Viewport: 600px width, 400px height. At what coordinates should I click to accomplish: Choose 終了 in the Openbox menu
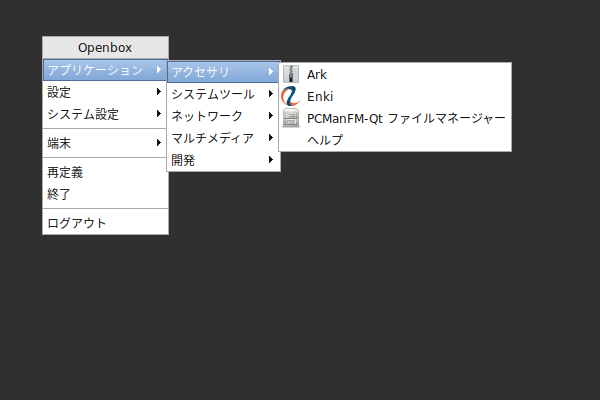[x=105, y=194]
